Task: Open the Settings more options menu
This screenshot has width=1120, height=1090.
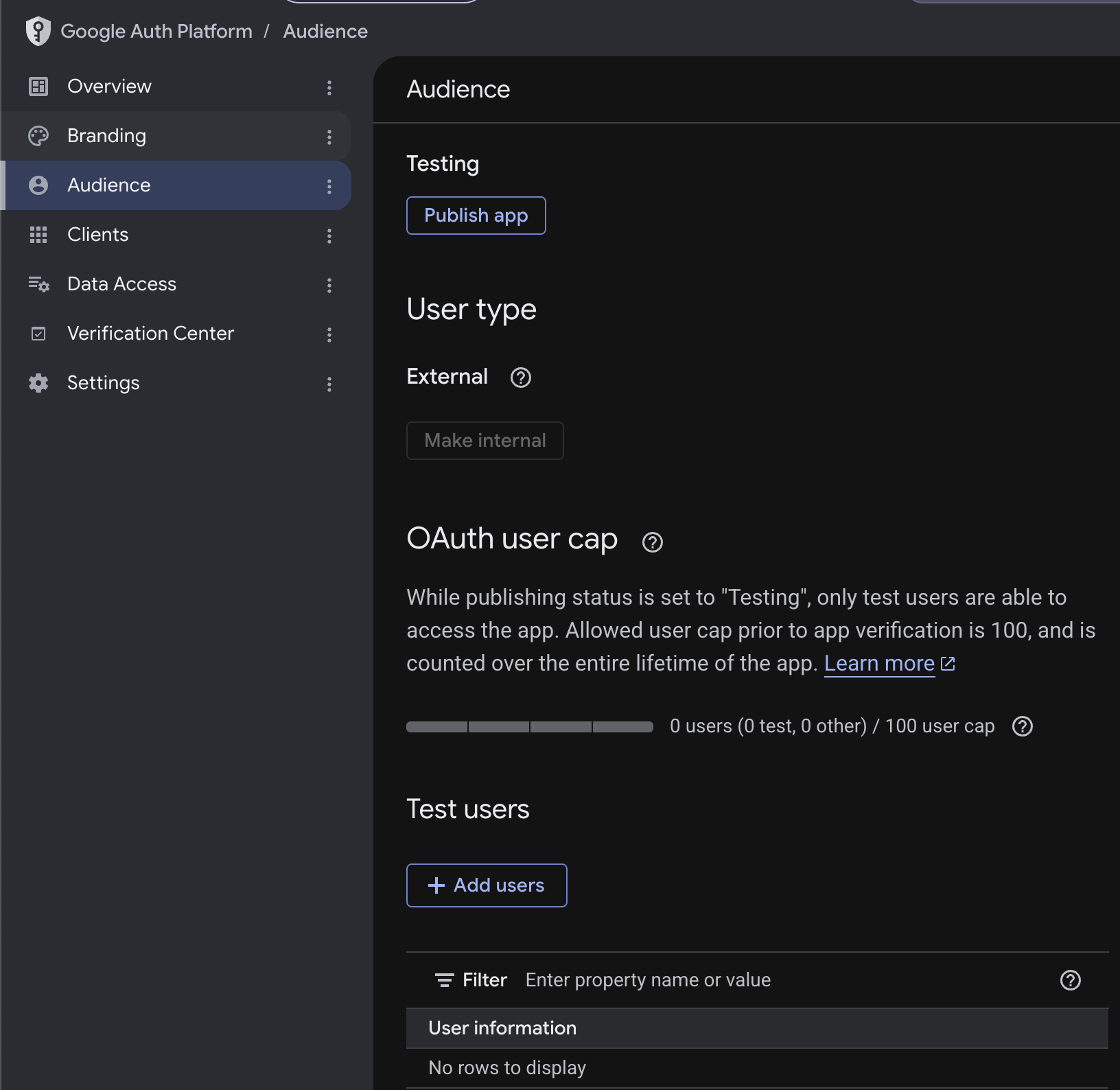Action: (329, 384)
